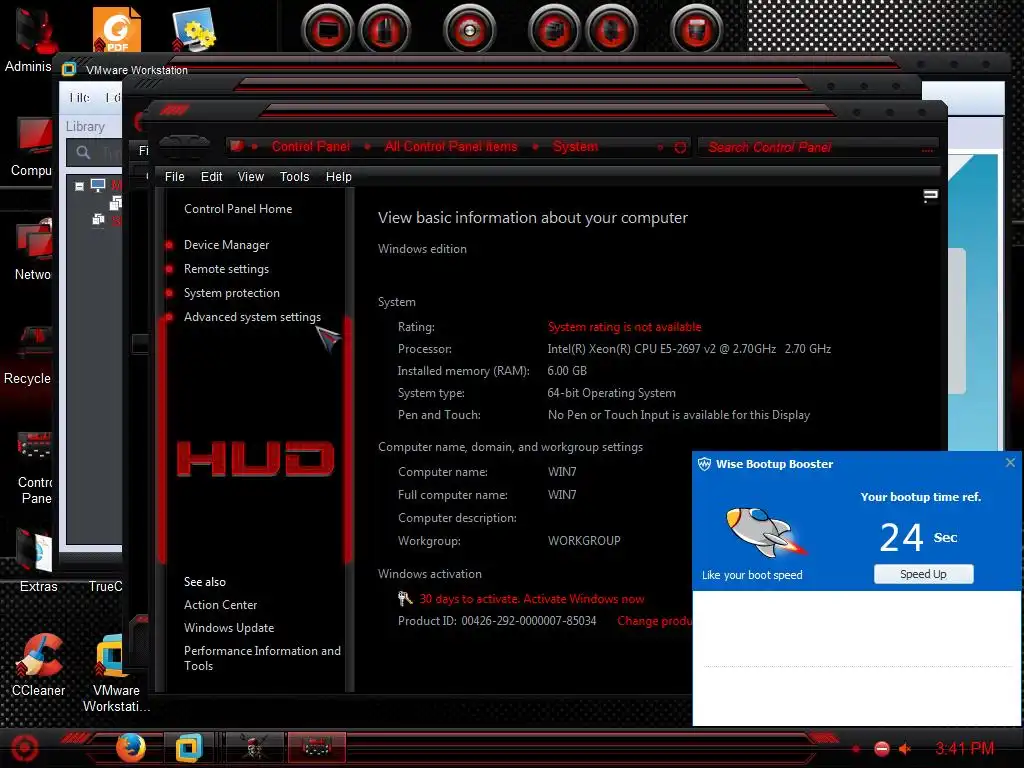1024x768 pixels.
Task: Open the Recycle Bin desktop icon
Action: click(27, 356)
